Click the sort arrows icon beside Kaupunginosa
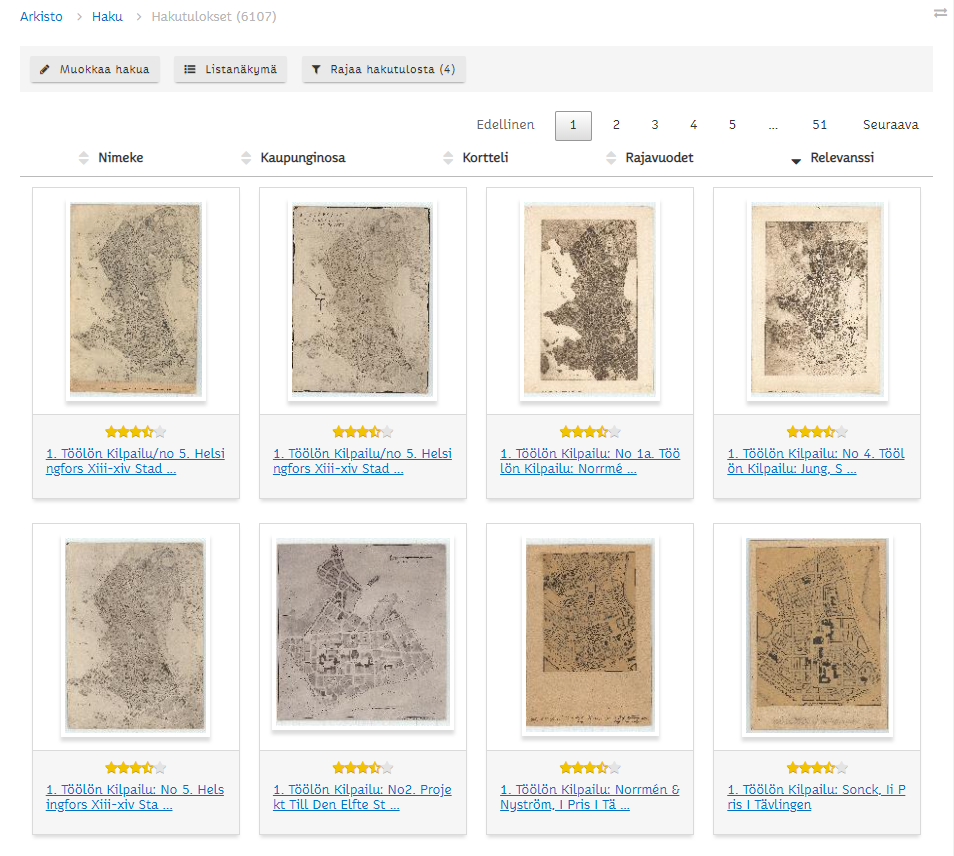This screenshot has height=856, width=954. click(x=246, y=158)
